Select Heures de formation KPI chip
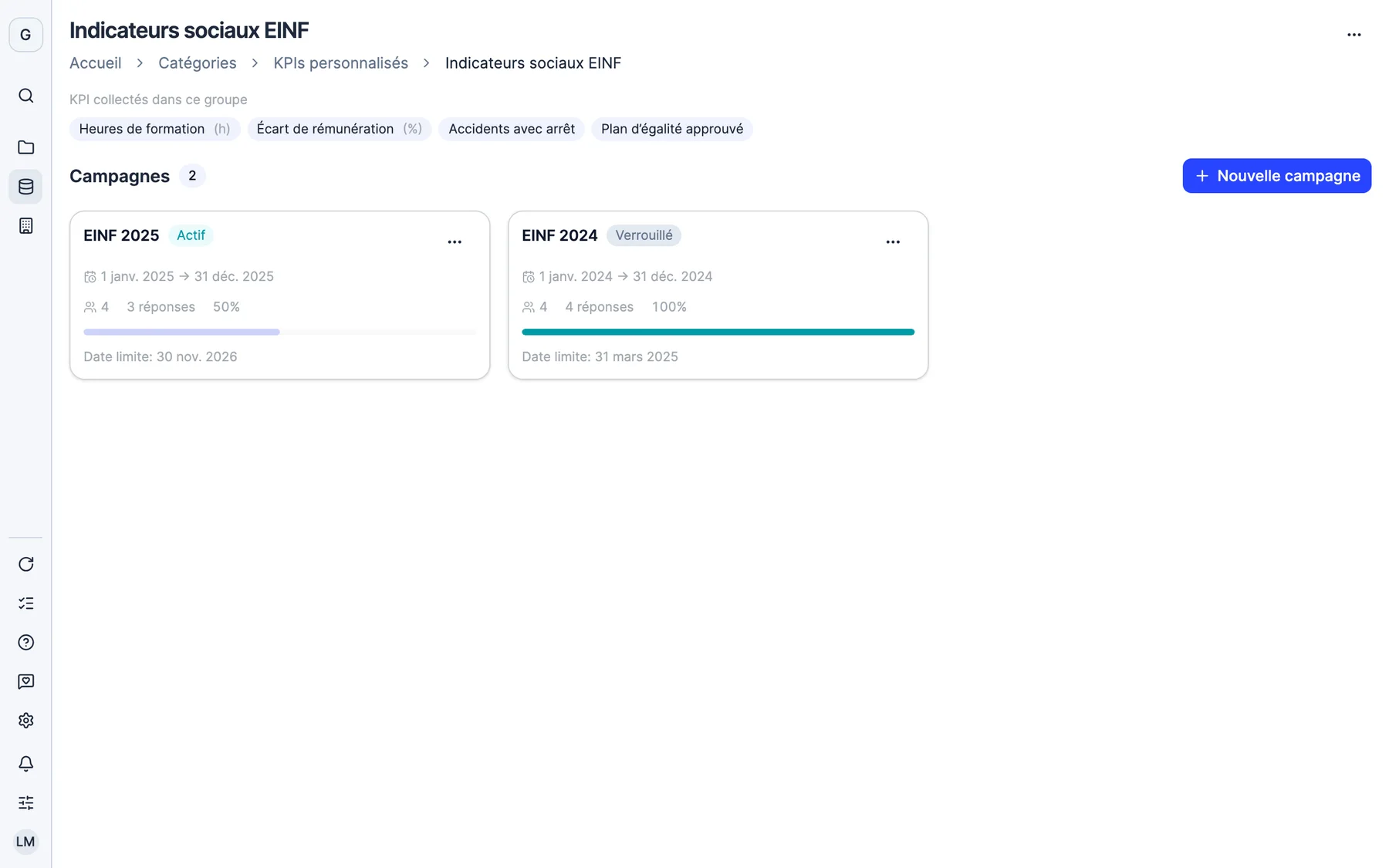The image size is (1389, 868). click(x=154, y=129)
